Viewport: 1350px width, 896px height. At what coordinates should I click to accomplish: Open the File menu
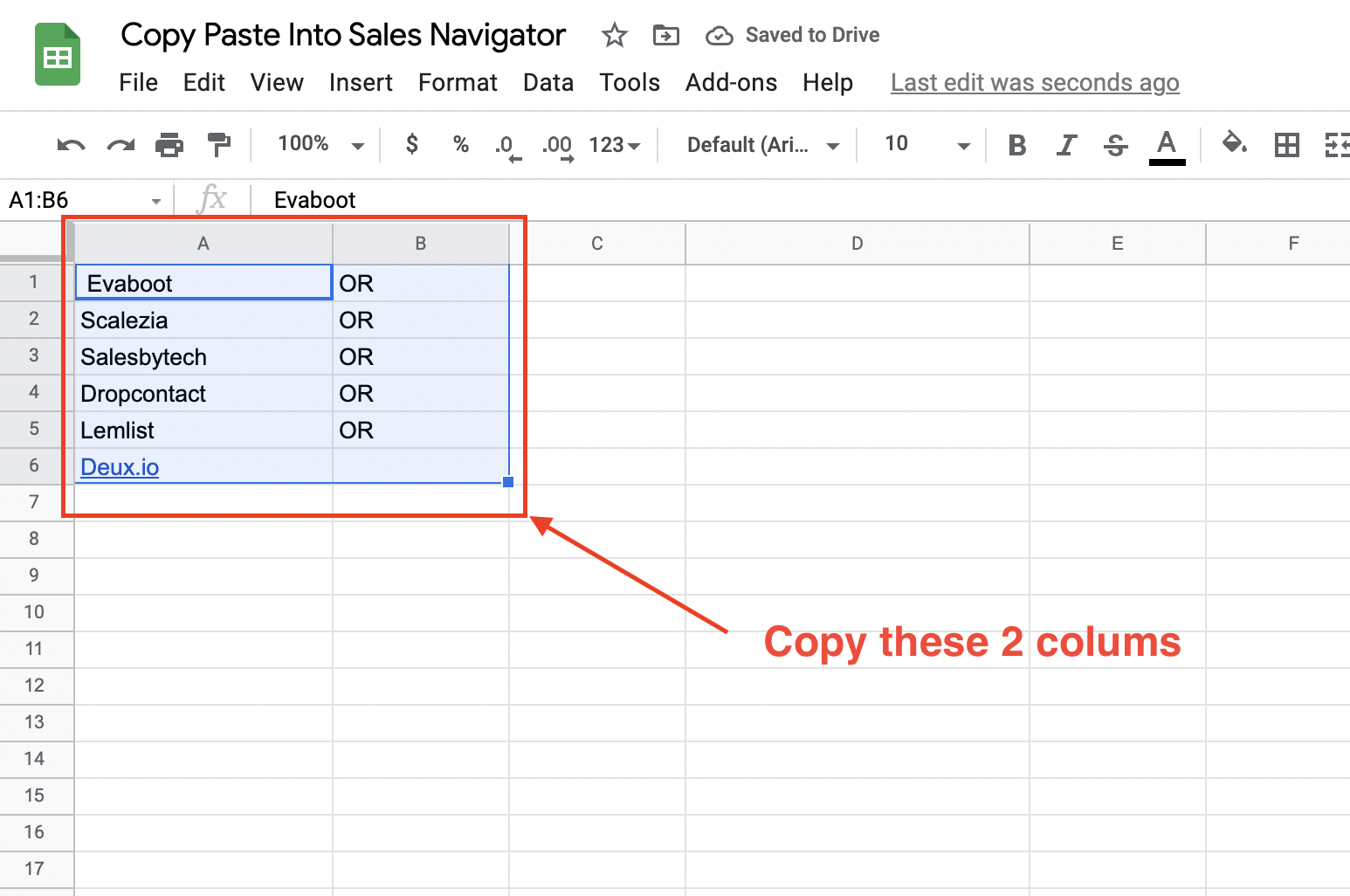tap(138, 83)
